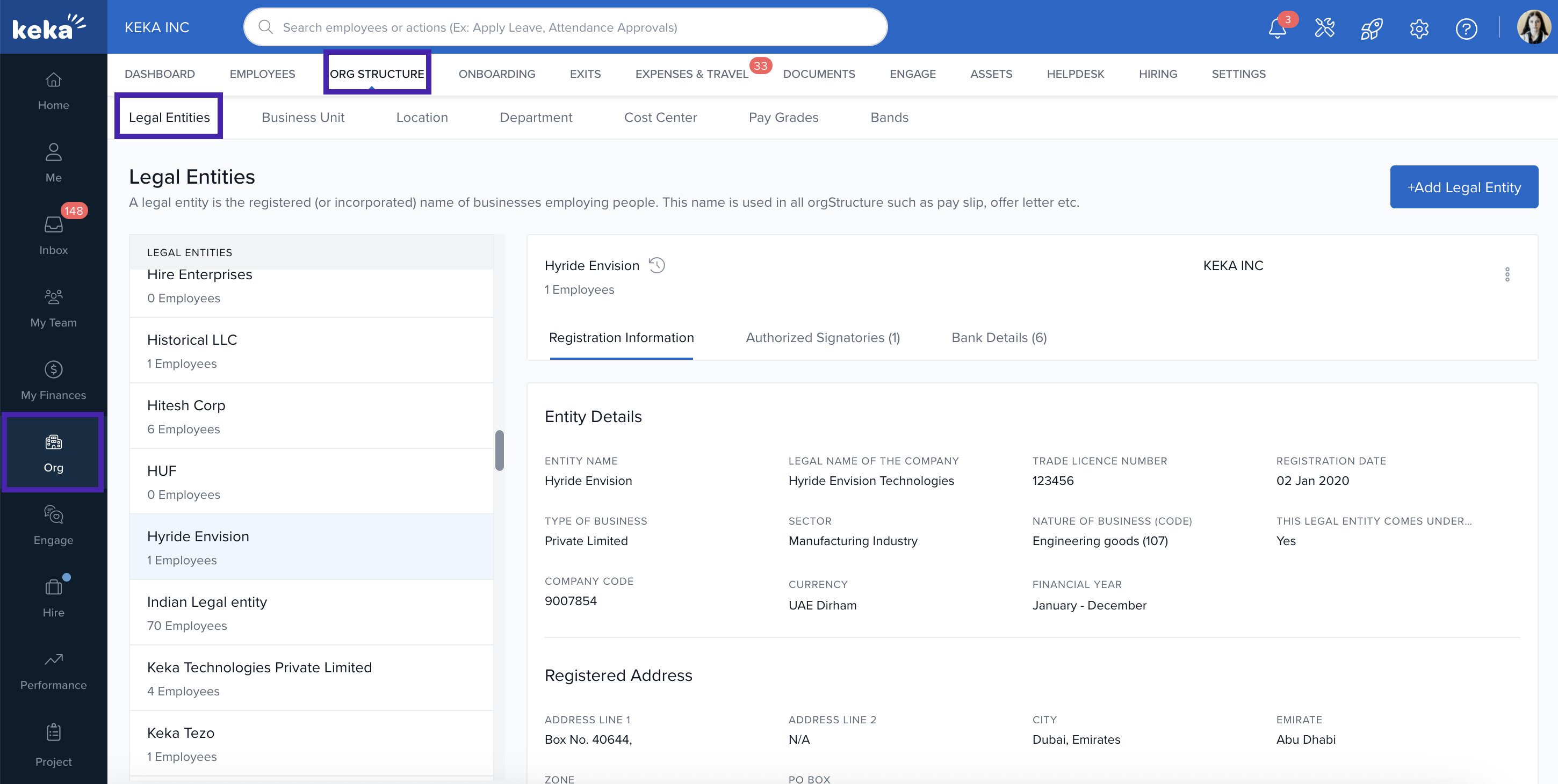Go to Expenses & Travel menu
Screen dimensions: 1558x784
click(x=691, y=74)
